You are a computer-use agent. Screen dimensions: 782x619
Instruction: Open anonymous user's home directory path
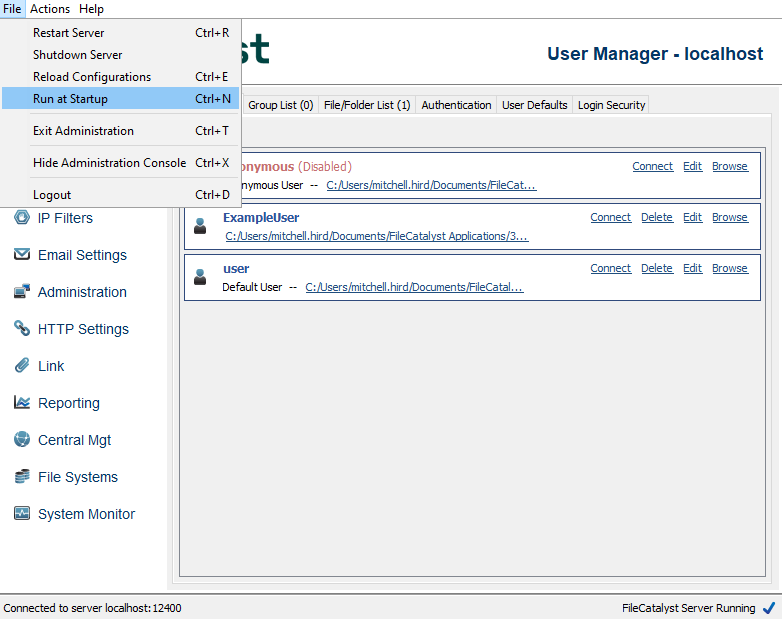tap(431, 185)
